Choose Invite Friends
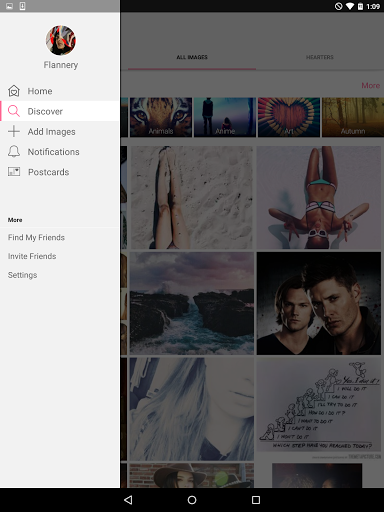 click(32, 256)
